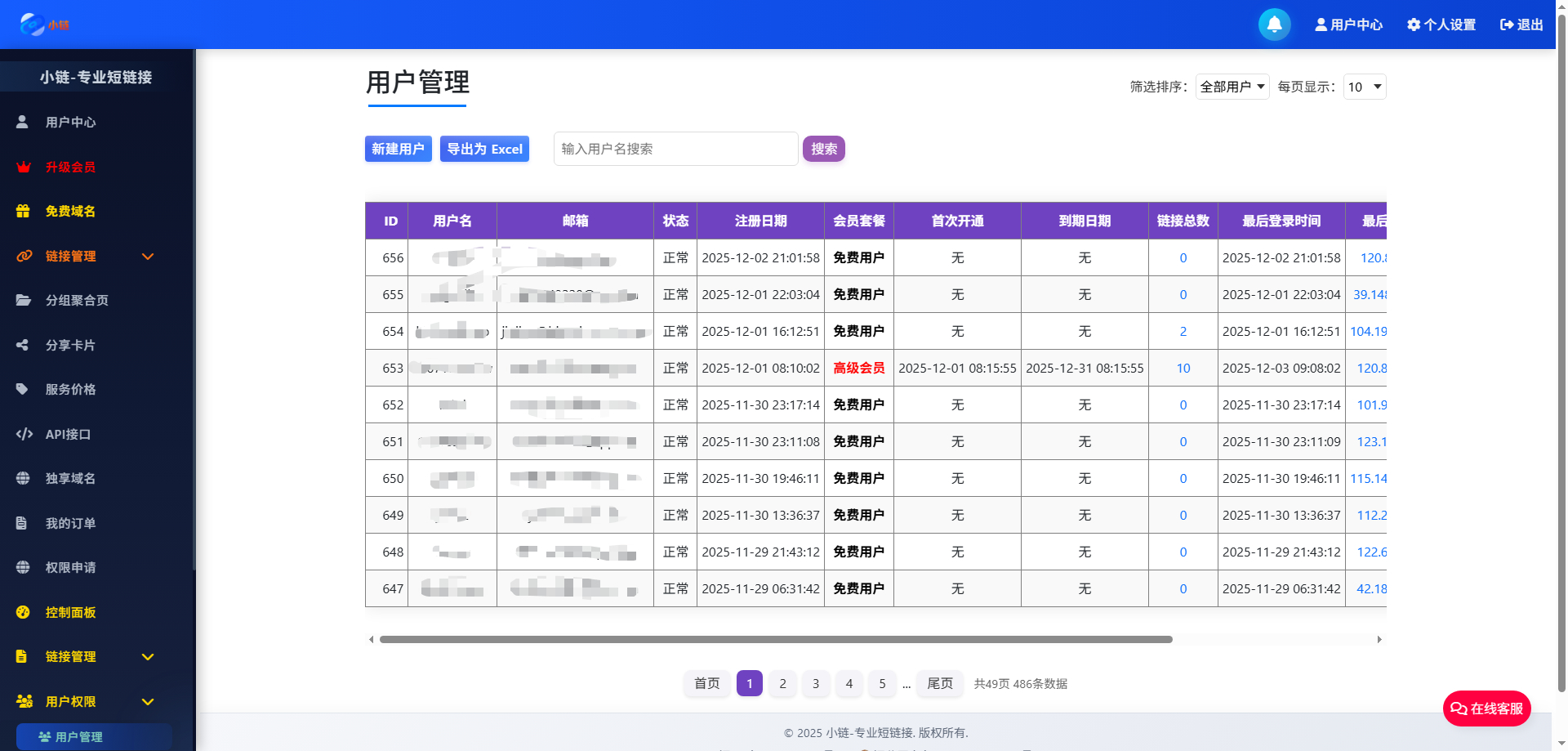Select the 服务价格 price tag icon
Viewport: 1568px width, 751px height.
(x=22, y=389)
